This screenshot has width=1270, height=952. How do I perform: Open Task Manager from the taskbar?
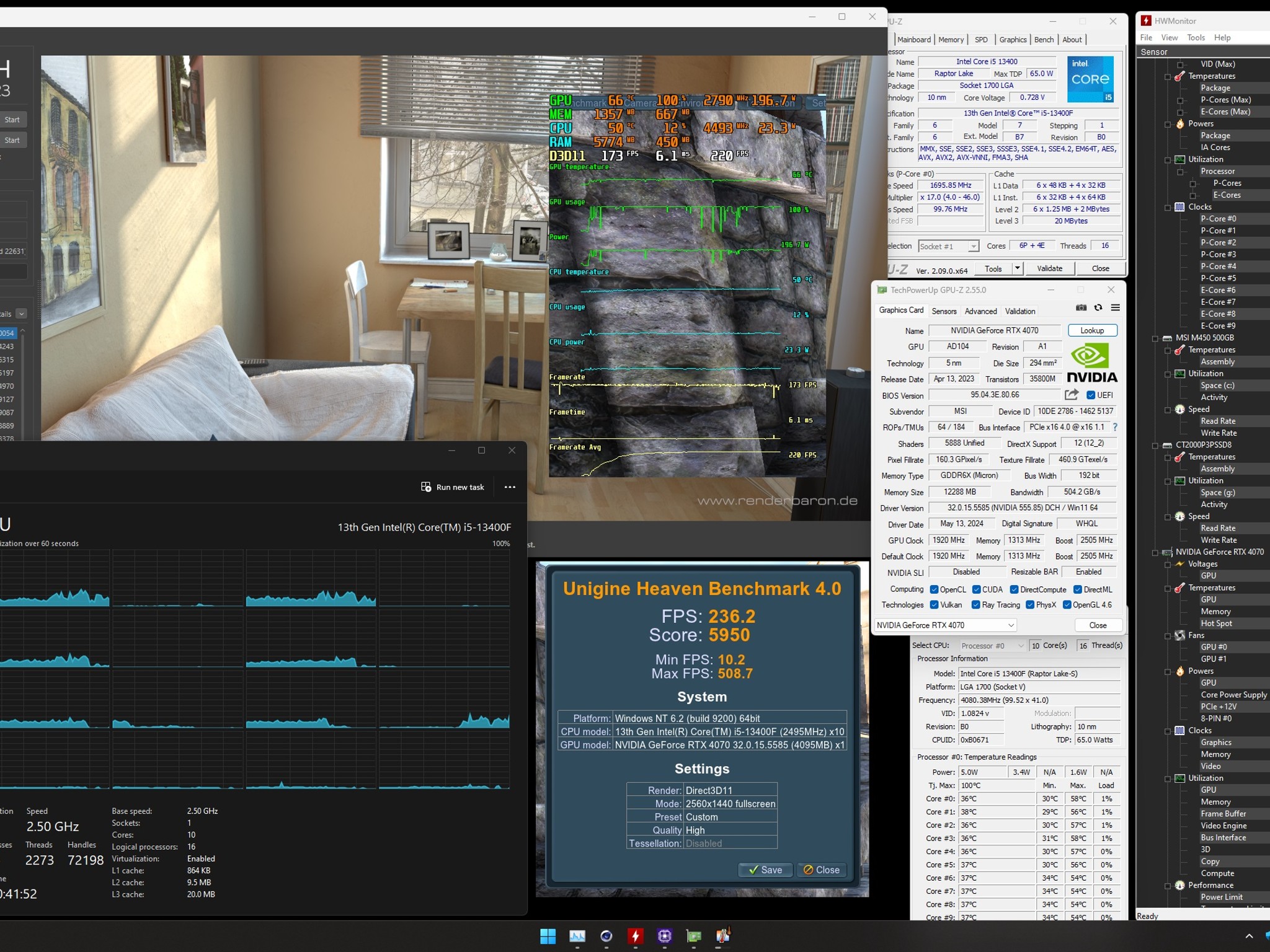coord(577,936)
